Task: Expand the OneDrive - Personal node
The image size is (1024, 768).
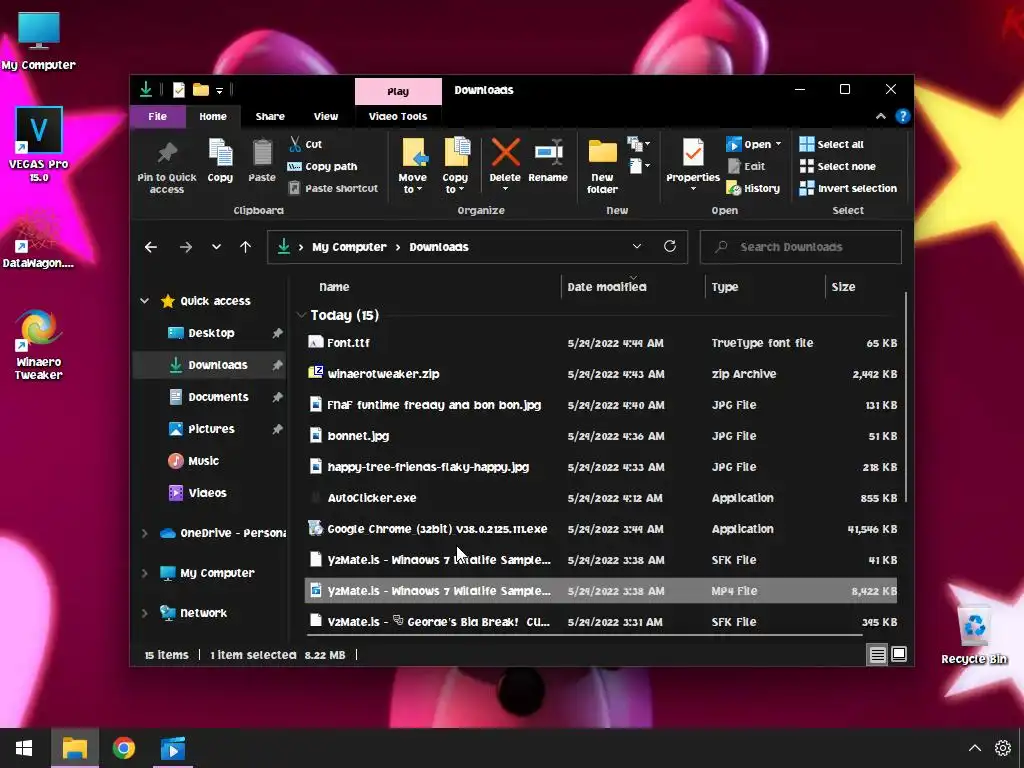Action: (144, 533)
